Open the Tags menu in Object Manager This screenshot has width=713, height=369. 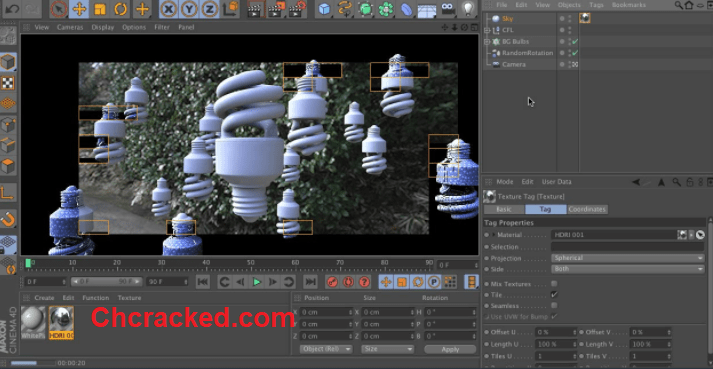[596, 5]
